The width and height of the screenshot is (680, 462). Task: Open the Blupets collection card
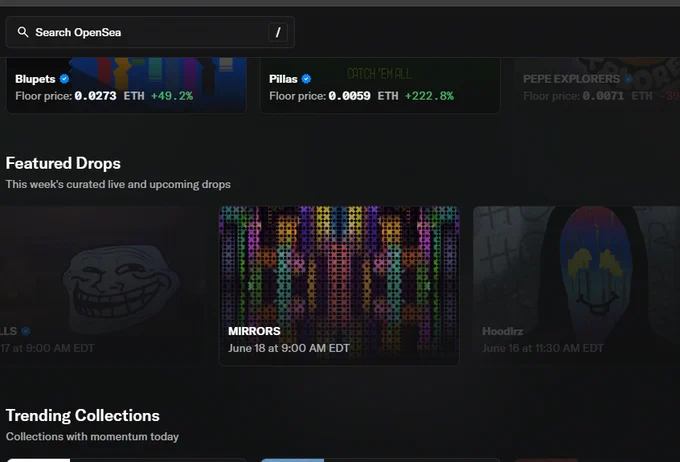(x=126, y=85)
